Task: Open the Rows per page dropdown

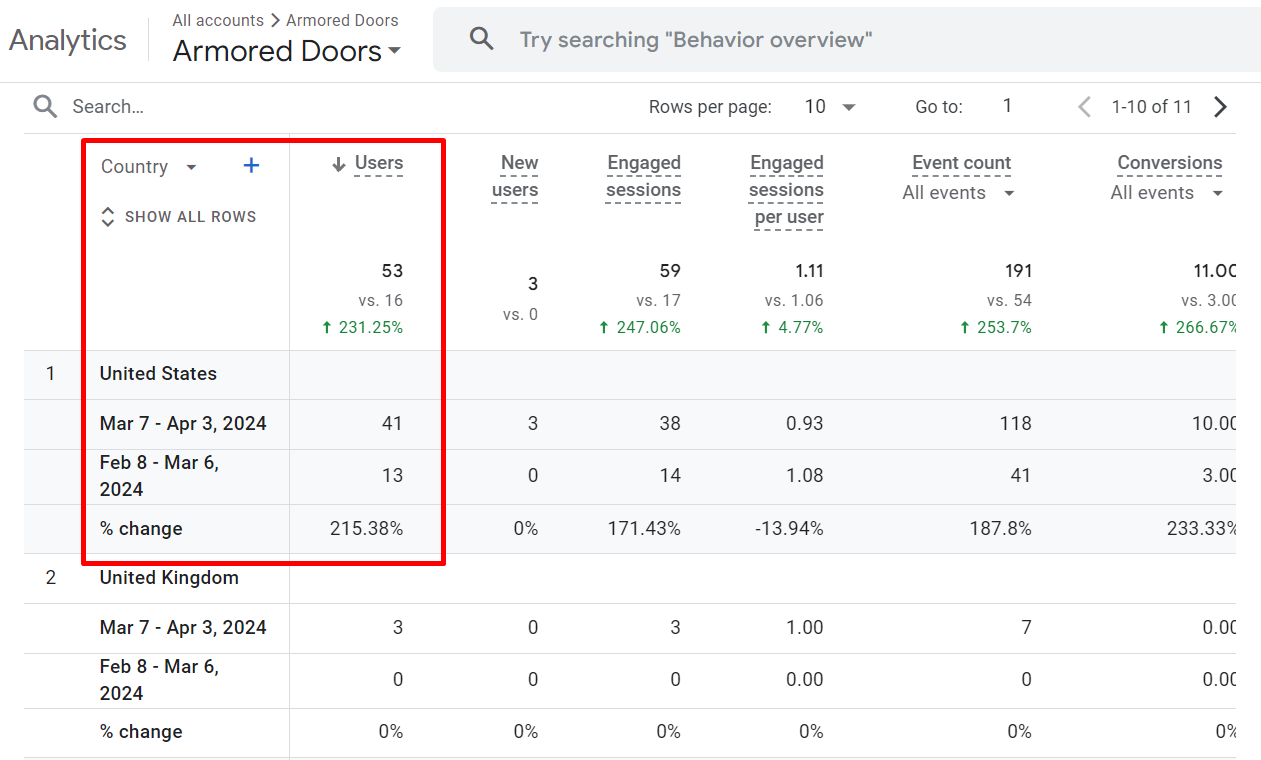Action: click(x=830, y=106)
